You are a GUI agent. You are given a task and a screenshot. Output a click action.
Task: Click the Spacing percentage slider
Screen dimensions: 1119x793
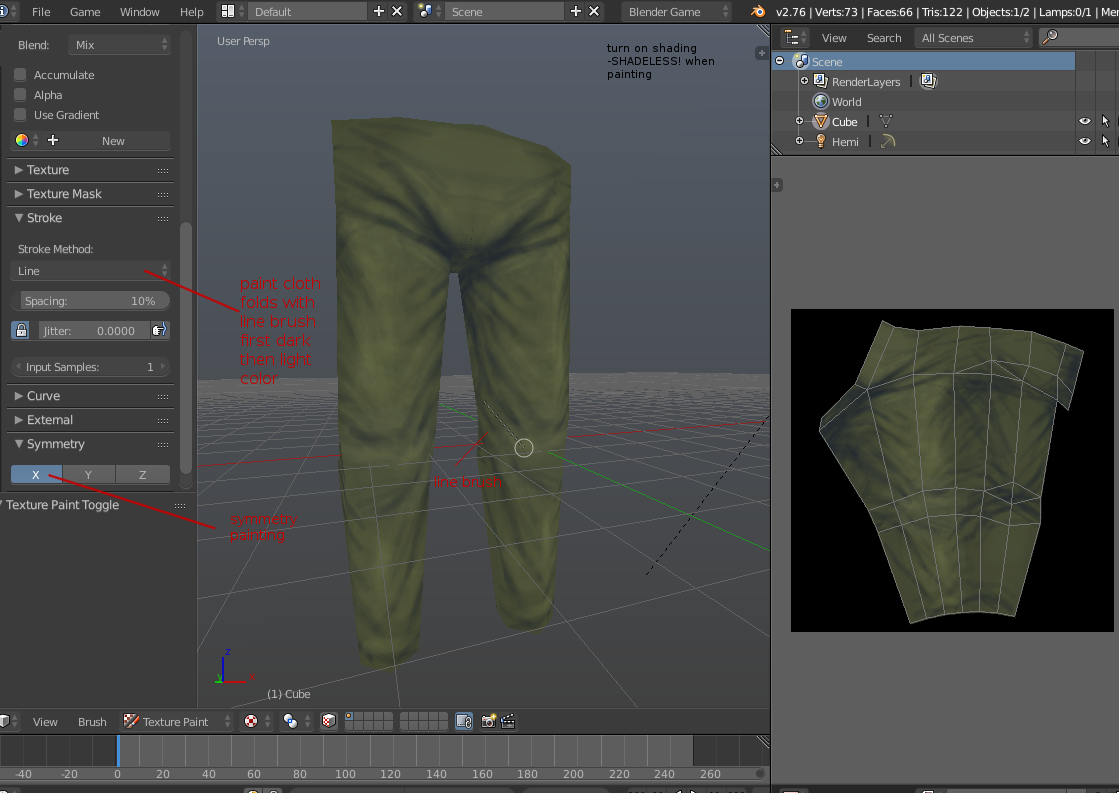[x=91, y=300]
